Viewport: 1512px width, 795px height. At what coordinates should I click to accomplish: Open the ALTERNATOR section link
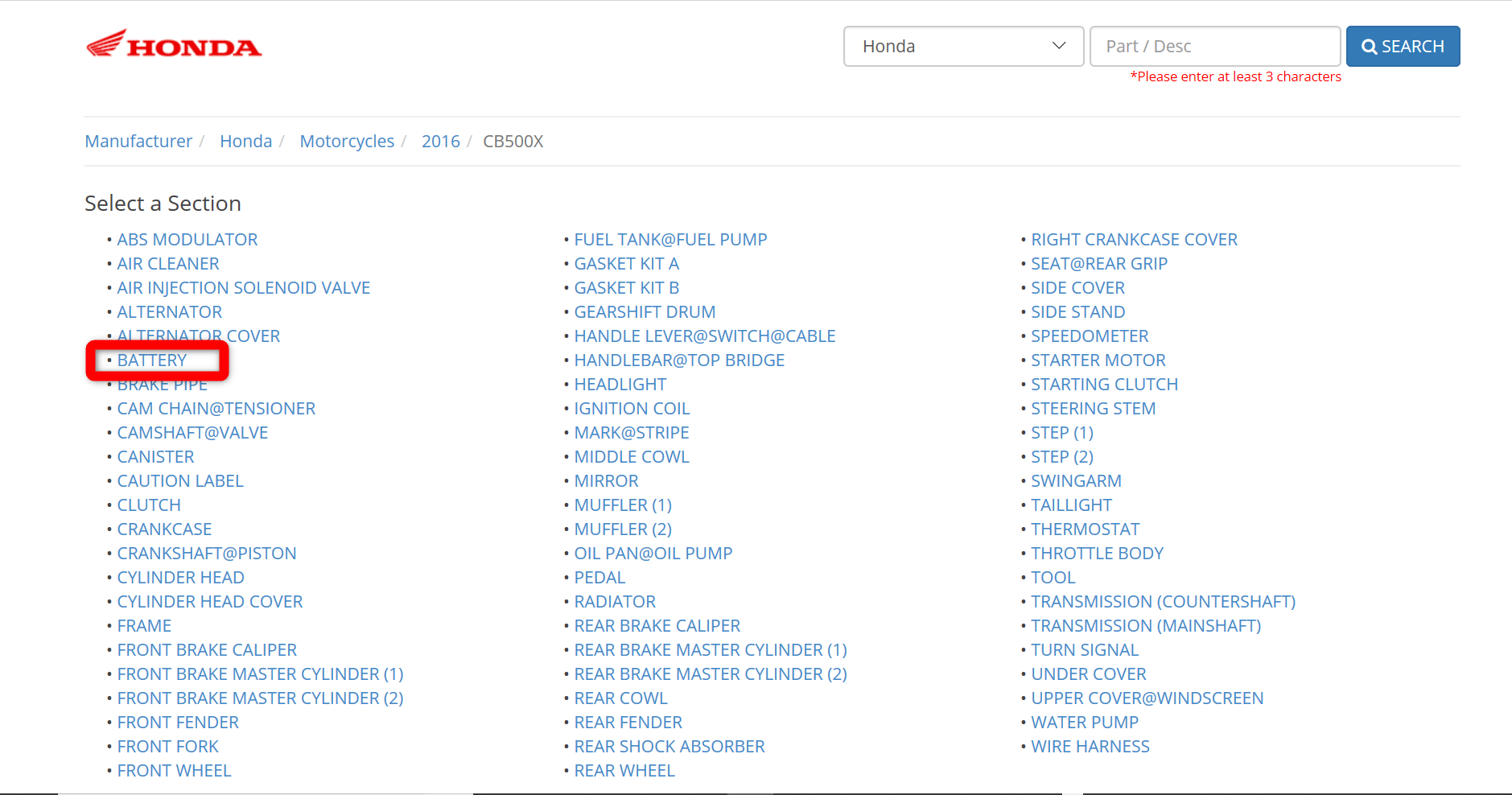click(170, 312)
